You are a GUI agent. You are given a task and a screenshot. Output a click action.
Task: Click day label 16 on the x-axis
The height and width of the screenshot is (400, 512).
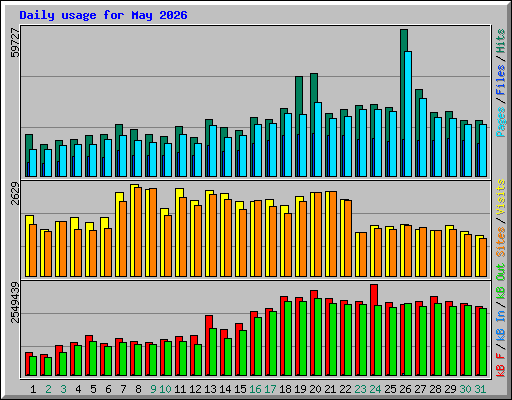point(255,389)
